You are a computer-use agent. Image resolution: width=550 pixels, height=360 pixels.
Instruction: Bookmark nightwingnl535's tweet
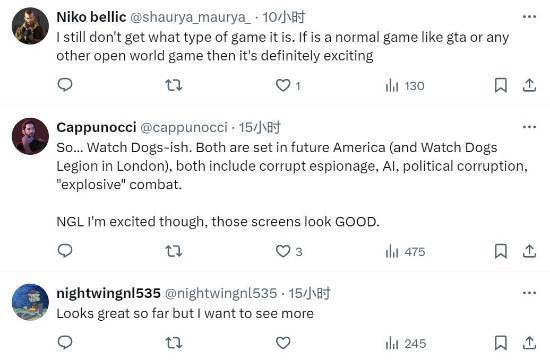click(x=501, y=343)
